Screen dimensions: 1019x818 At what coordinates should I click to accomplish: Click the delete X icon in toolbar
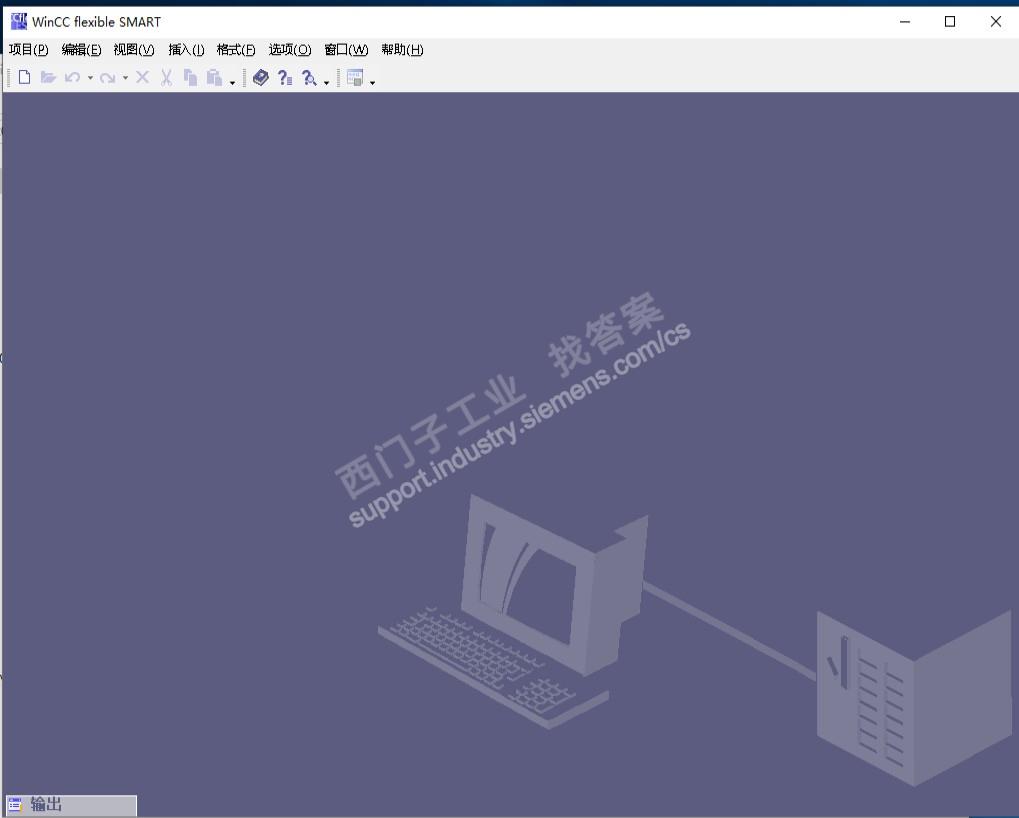(x=142, y=77)
